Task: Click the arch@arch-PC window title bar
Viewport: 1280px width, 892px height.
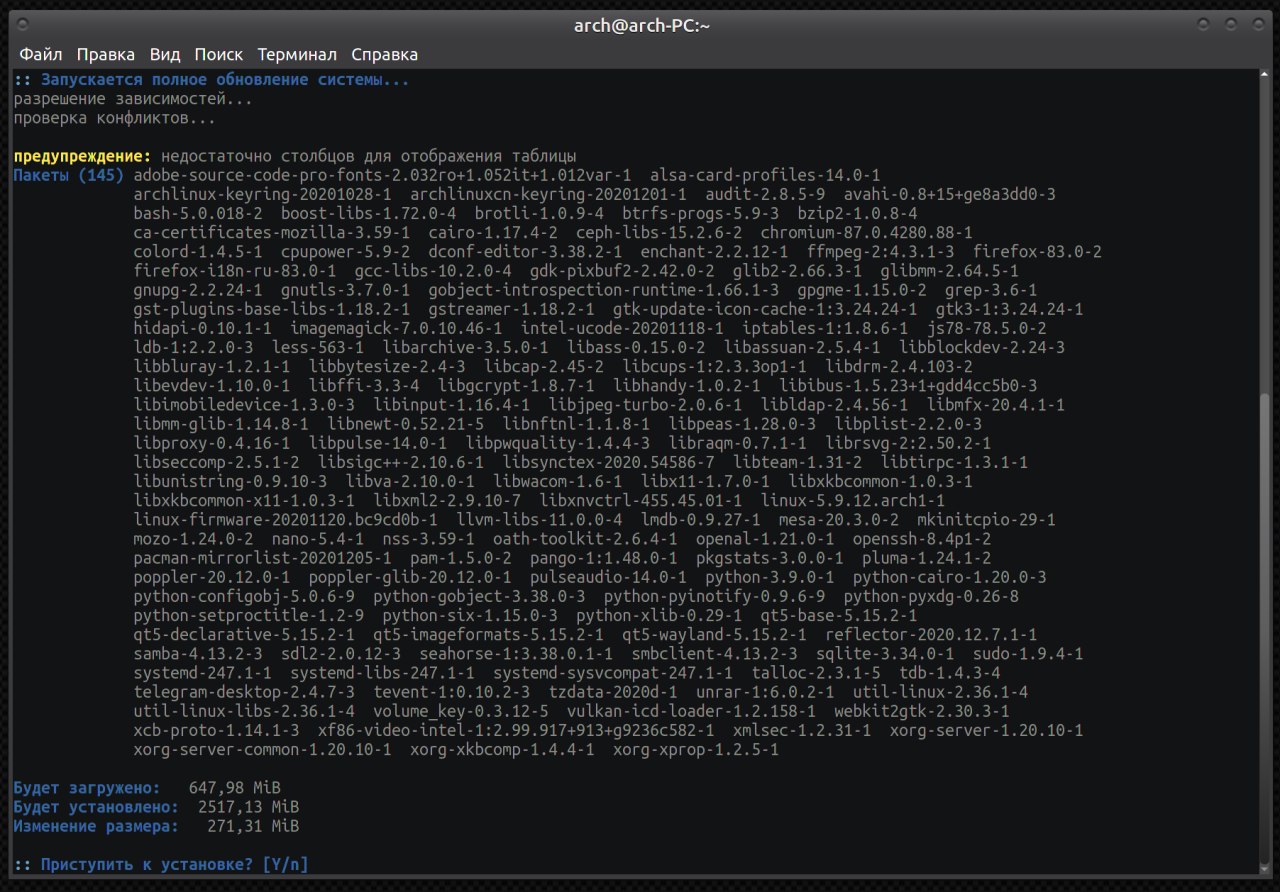Action: tap(640, 25)
